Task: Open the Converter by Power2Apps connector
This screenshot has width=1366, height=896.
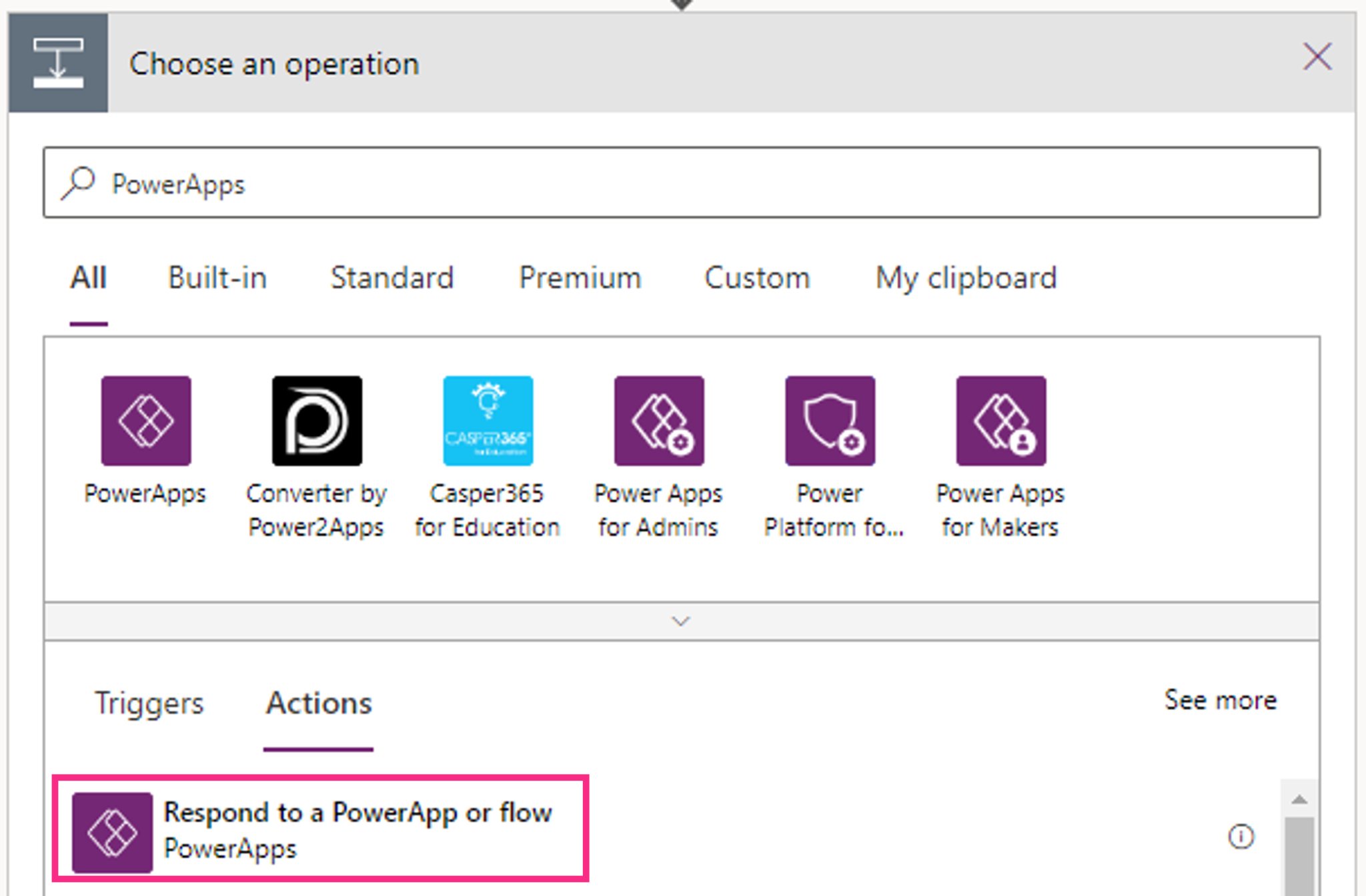Action: [317, 420]
